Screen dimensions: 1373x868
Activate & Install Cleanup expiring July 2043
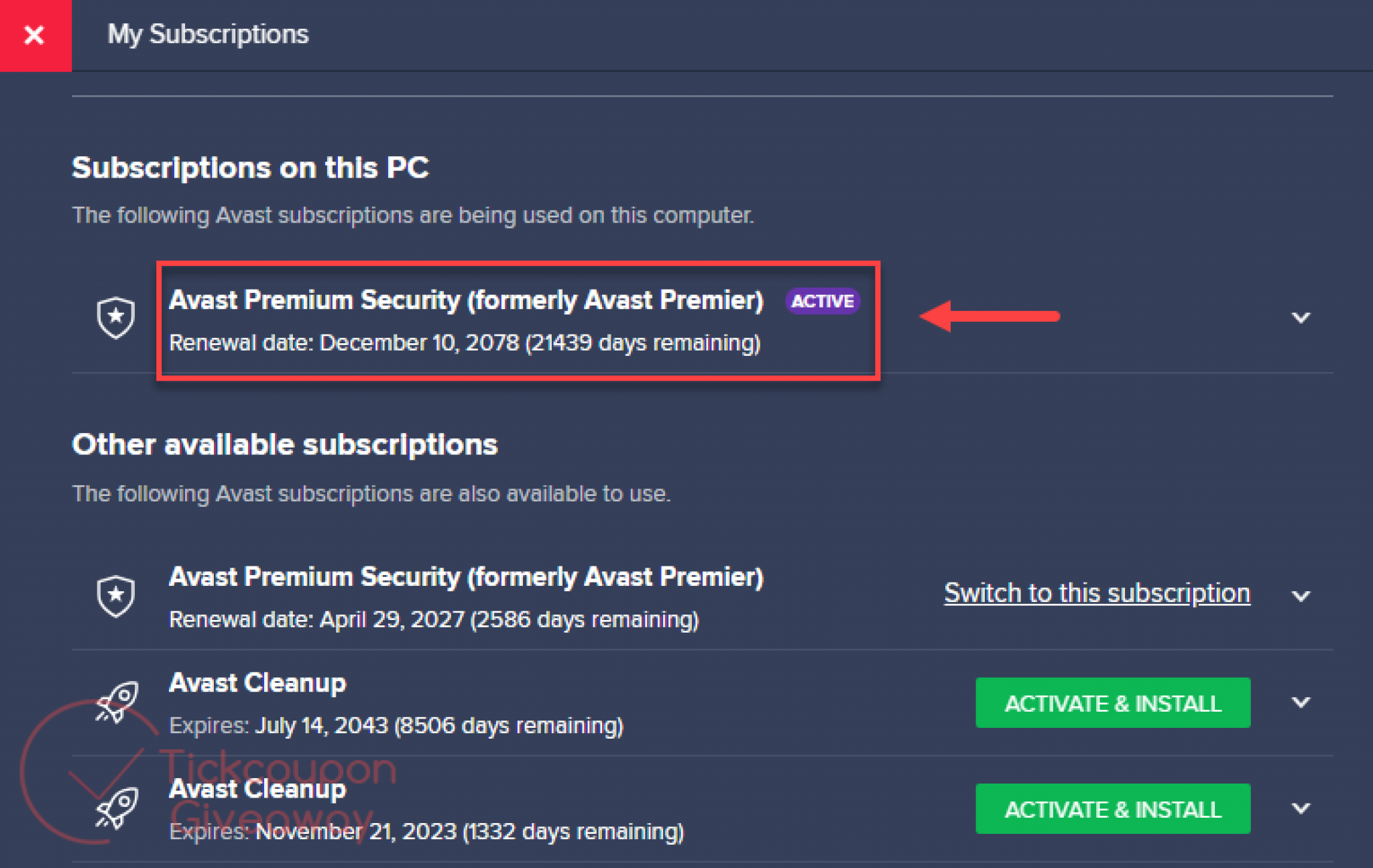pyautogui.click(x=1112, y=703)
